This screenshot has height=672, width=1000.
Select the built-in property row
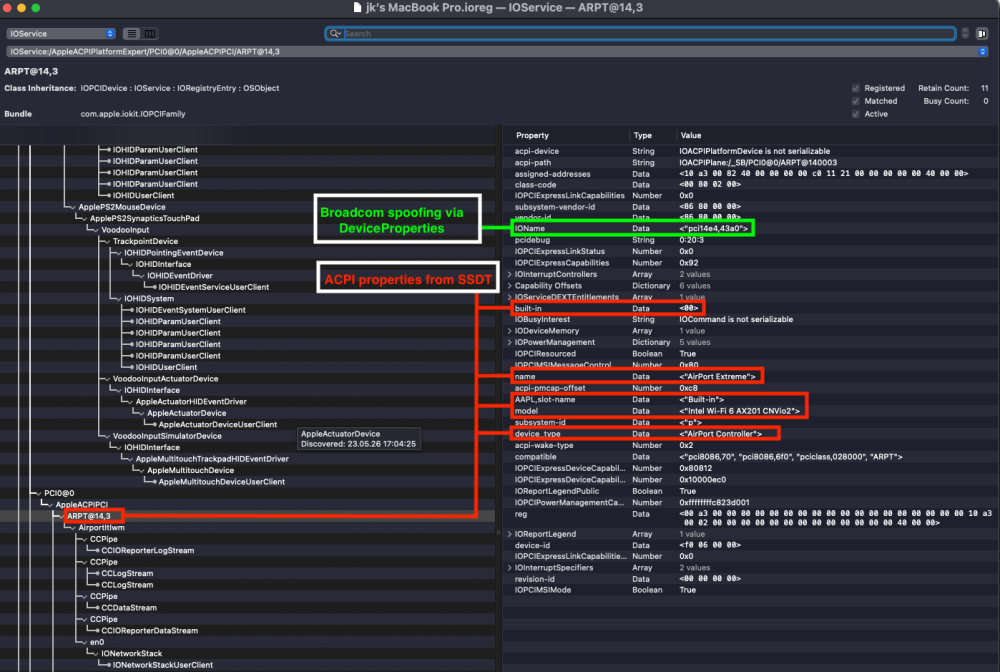pyautogui.click(x=751, y=309)
